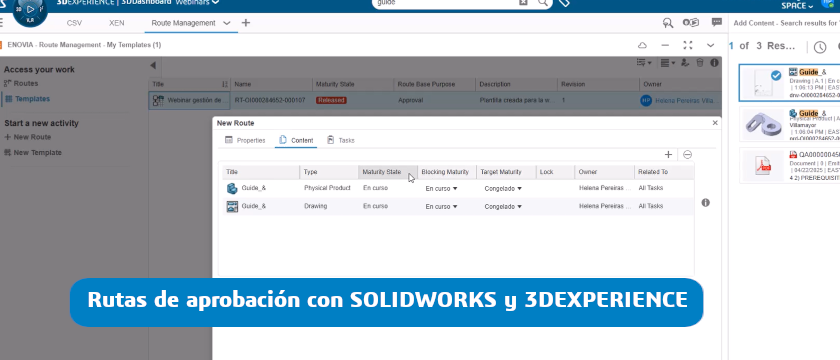Open the widget menu chevron

point(710,45)
